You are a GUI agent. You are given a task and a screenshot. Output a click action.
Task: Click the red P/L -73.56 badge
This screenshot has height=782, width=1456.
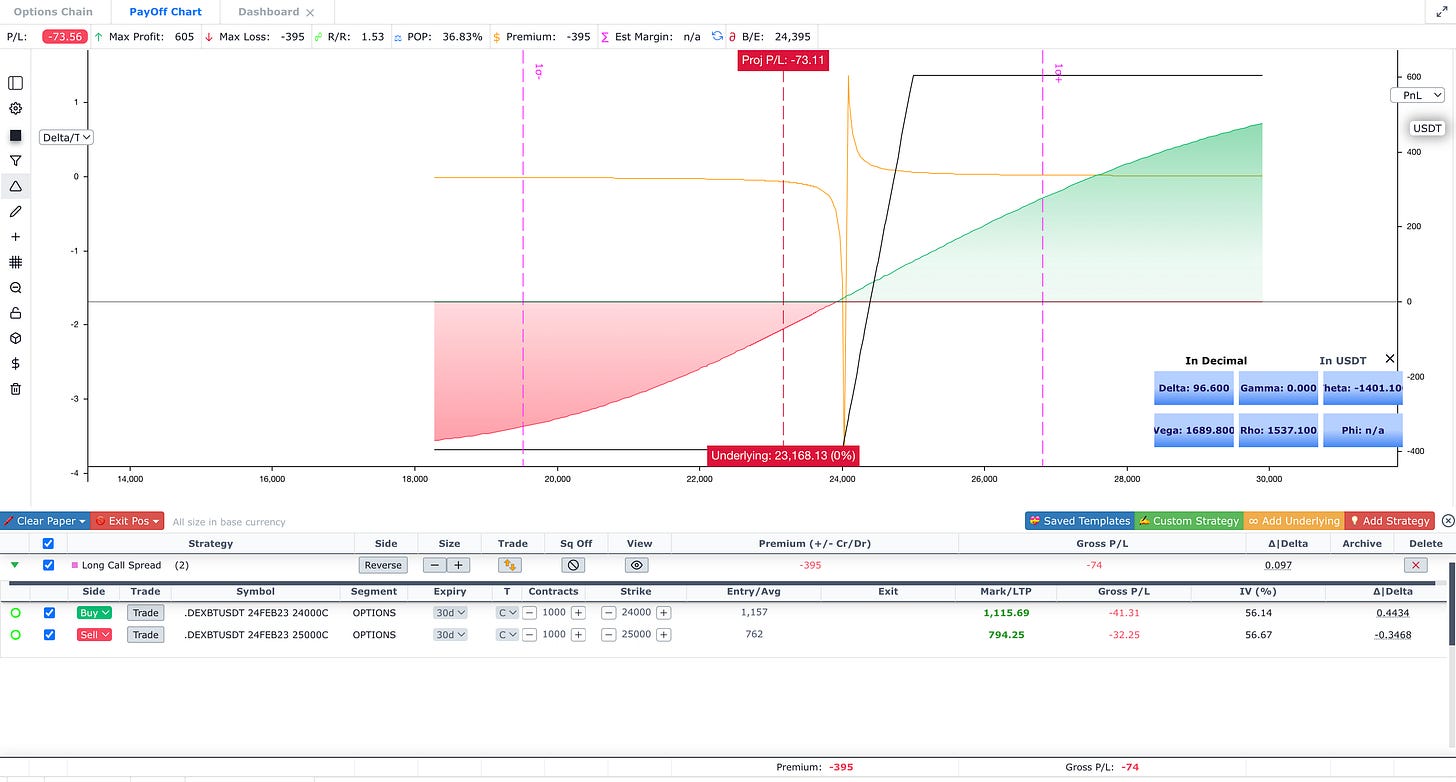click(x=65, y=36)
